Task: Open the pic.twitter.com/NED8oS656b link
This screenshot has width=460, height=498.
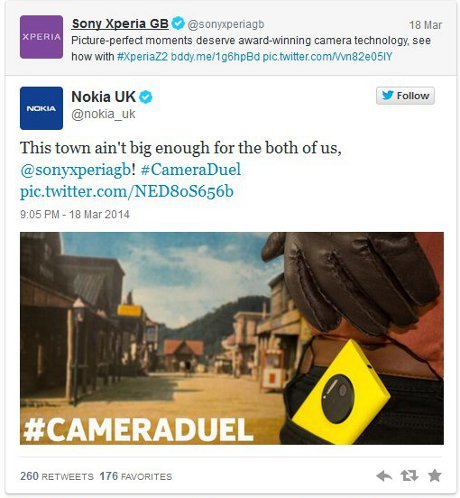Action: [x=127, y=192]
